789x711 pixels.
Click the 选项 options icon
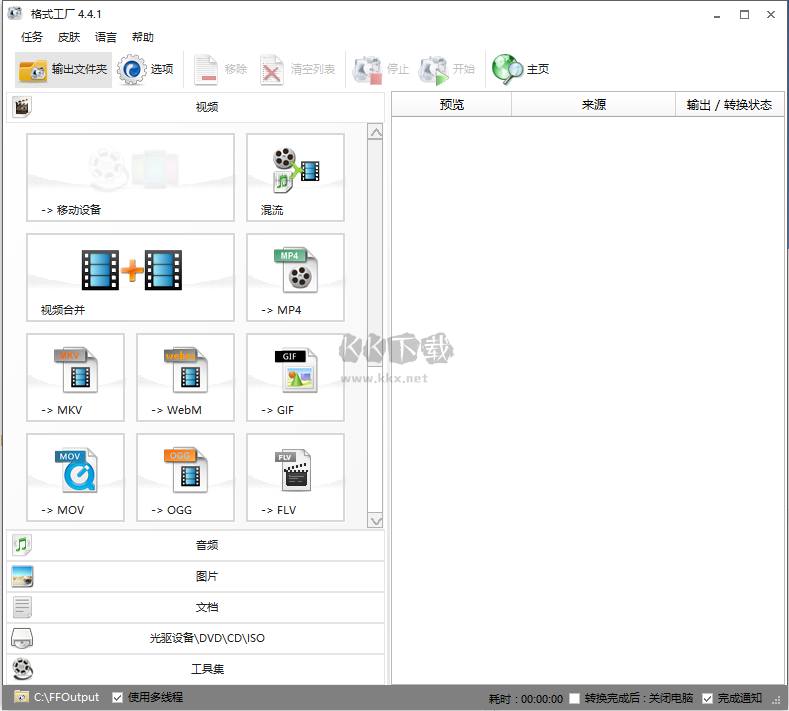(146, 69)
